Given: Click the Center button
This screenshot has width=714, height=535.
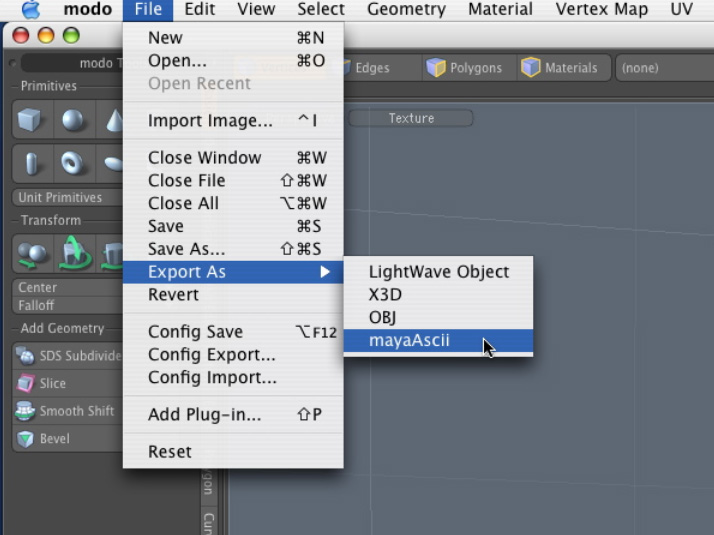Looking at the screenshot, I should (68, 288).
